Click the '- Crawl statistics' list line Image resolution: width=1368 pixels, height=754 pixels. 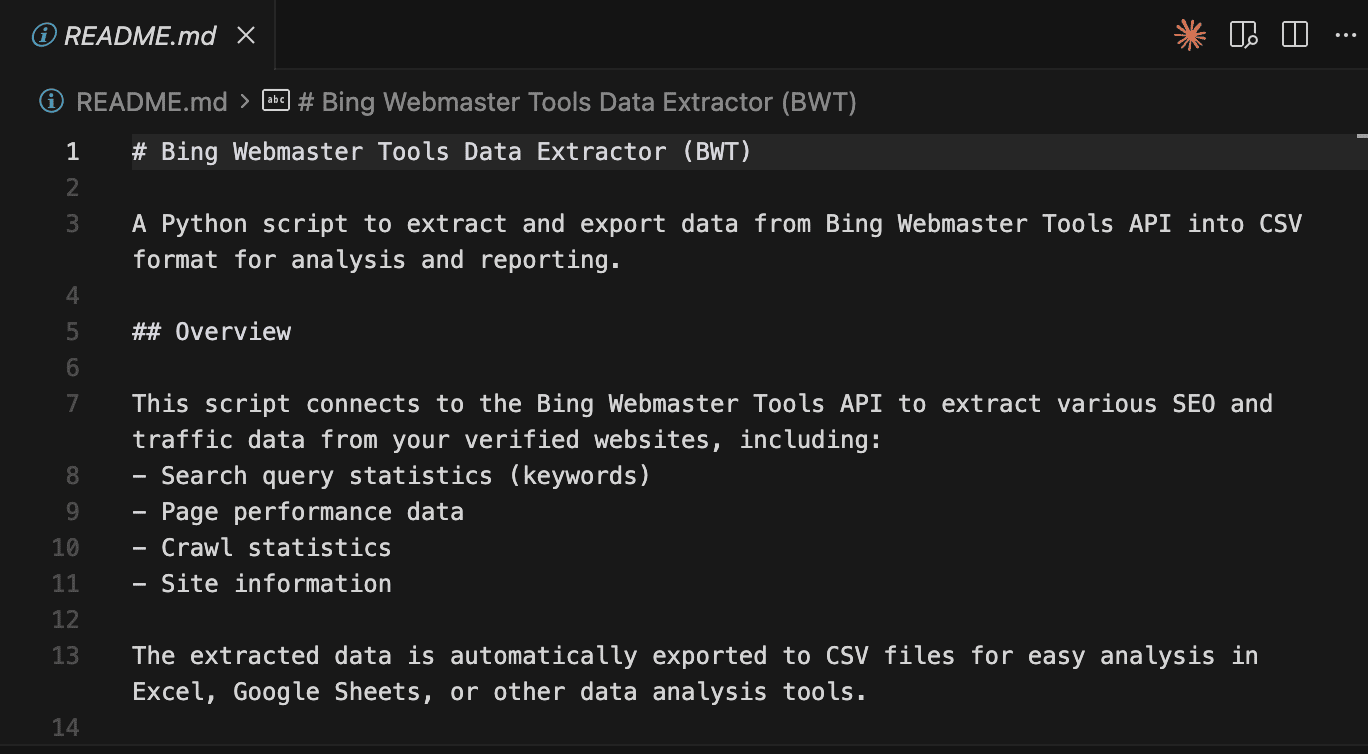click(262, 548)
